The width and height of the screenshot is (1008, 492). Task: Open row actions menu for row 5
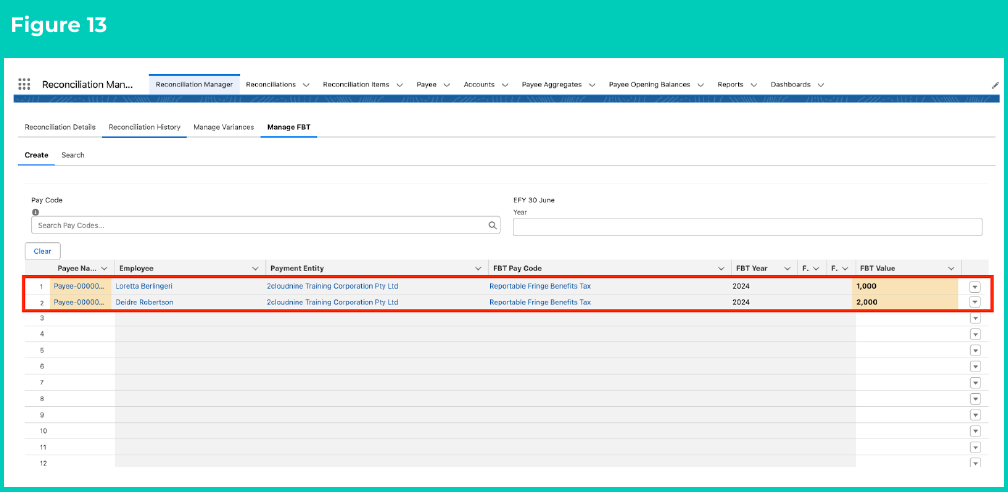[x=975, y=351]
